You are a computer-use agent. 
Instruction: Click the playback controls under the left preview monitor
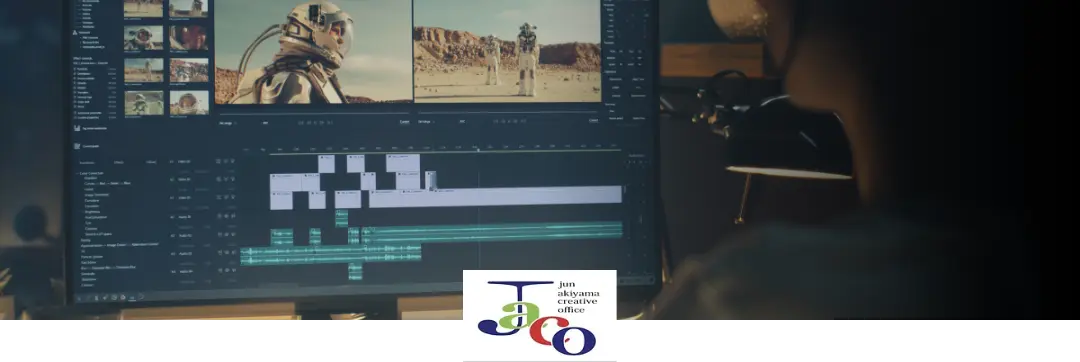[x=316, y=123]
